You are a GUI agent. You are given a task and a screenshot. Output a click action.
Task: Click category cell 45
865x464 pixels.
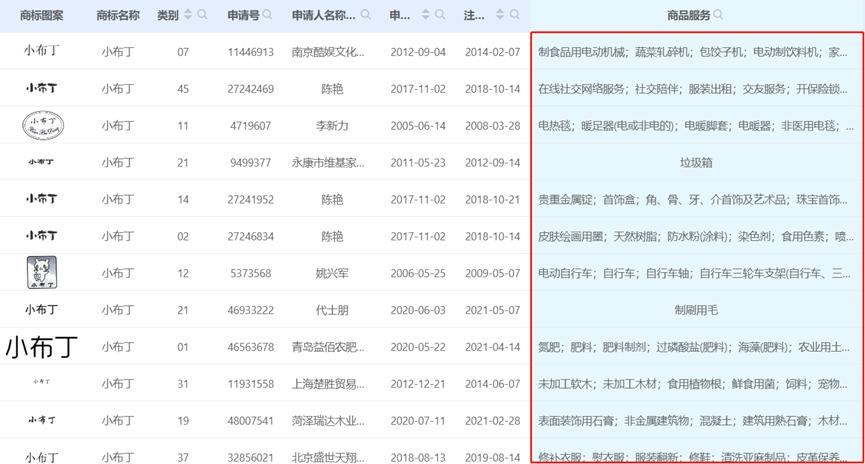click(x=183, y=89)
